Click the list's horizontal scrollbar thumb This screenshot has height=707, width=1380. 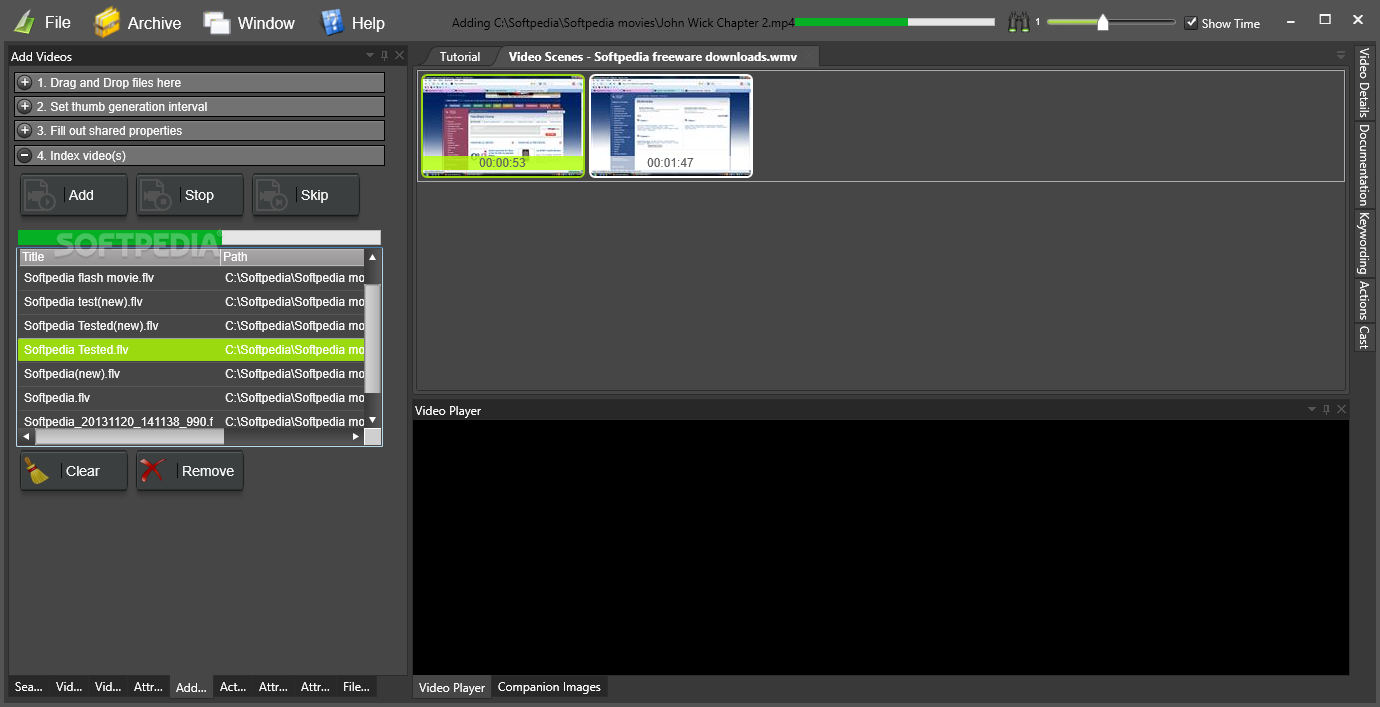pyautogui.click(x=130, y=437)
